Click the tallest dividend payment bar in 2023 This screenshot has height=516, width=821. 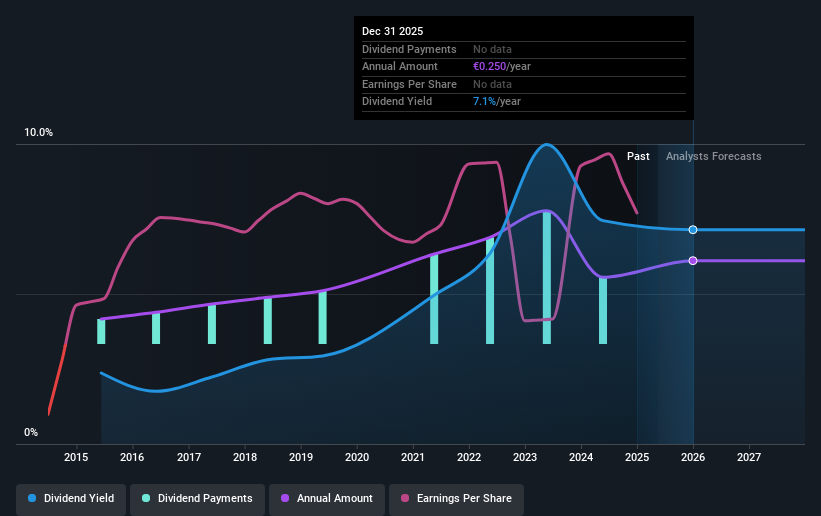tap(547, 278)
